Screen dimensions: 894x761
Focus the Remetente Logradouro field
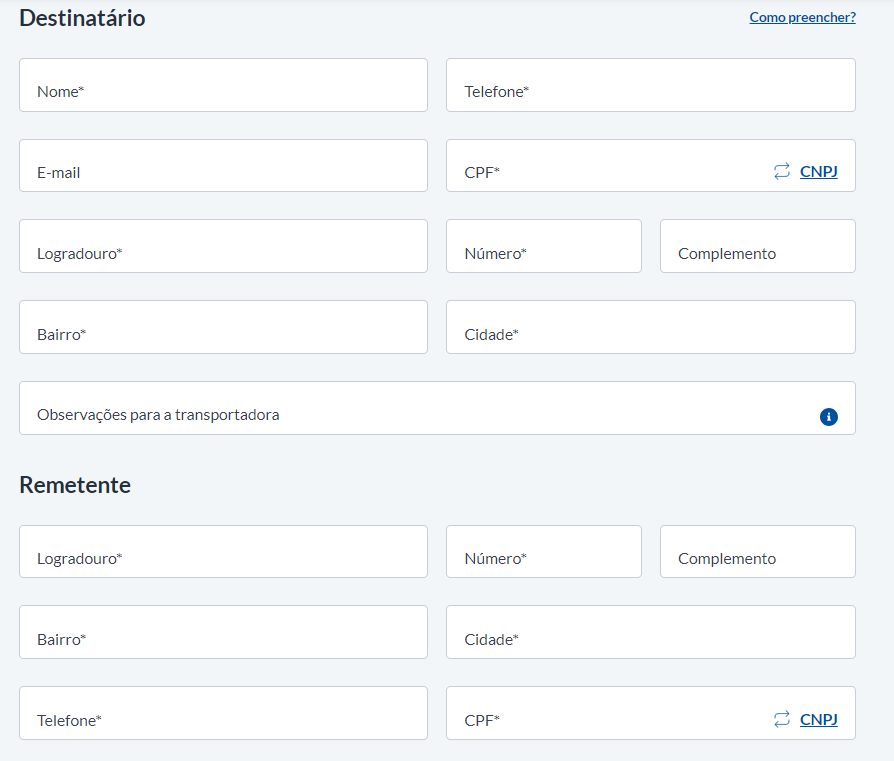click(224, 552)
